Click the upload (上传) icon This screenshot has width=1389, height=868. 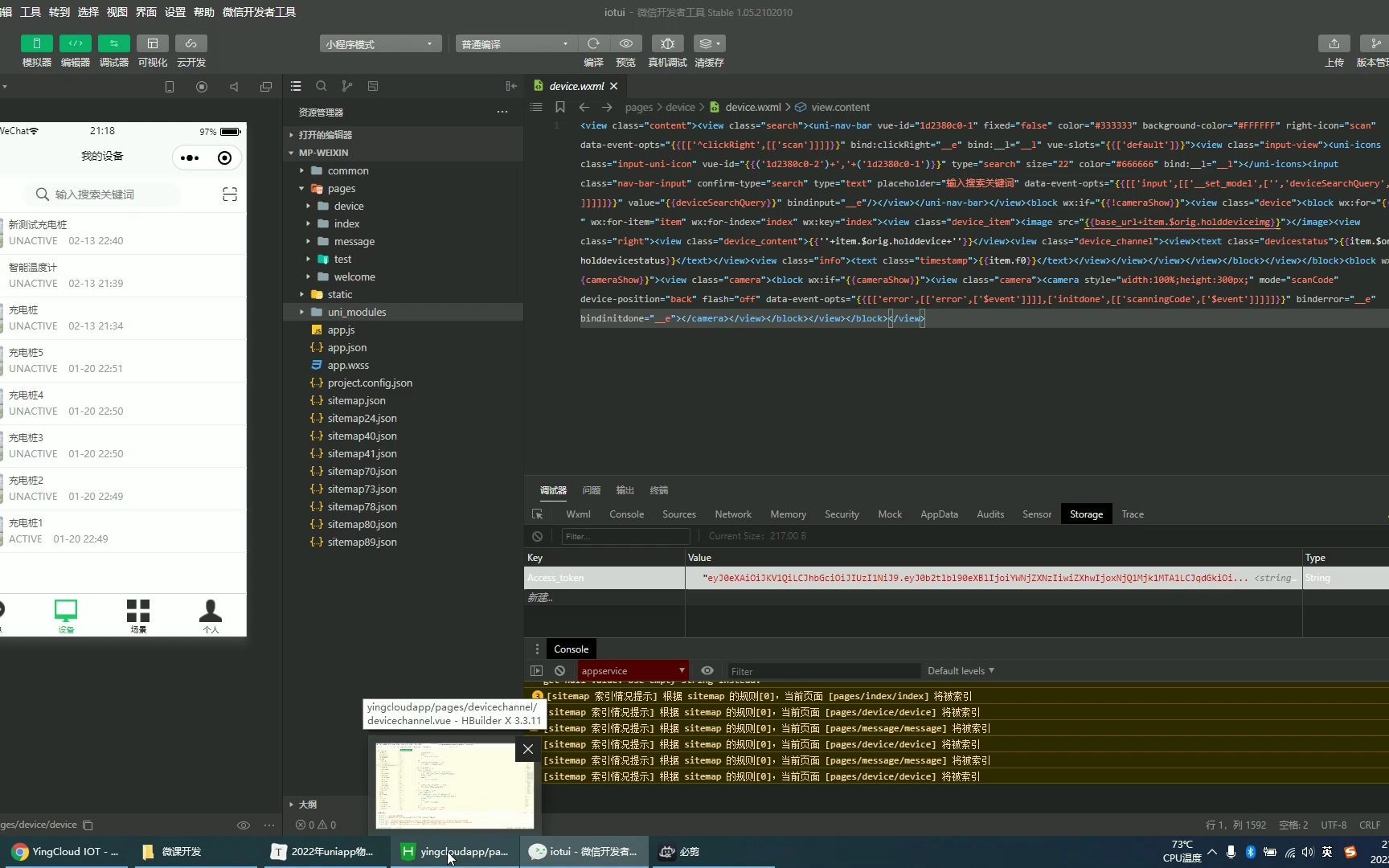(1334, 43)
